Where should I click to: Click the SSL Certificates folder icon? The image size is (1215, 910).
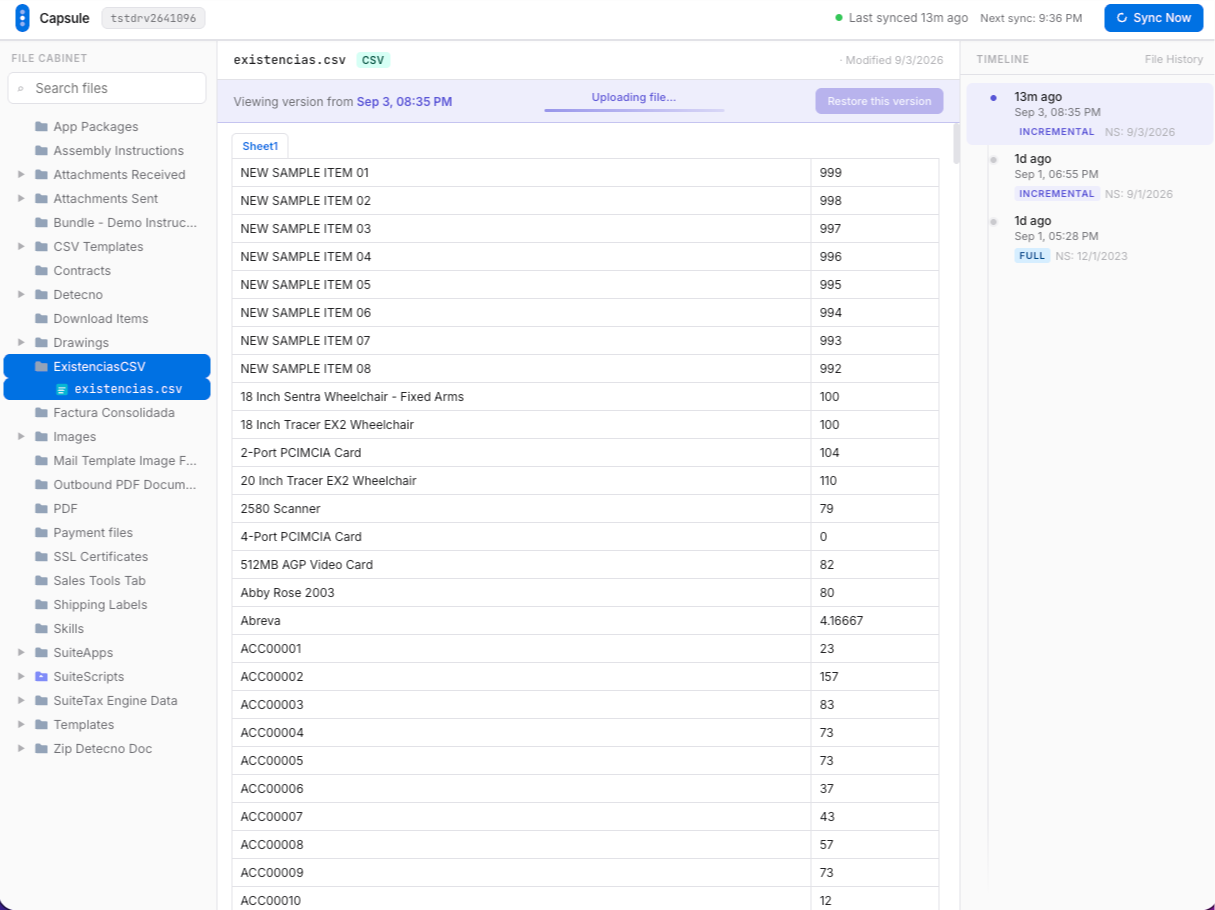coord(41,557)
